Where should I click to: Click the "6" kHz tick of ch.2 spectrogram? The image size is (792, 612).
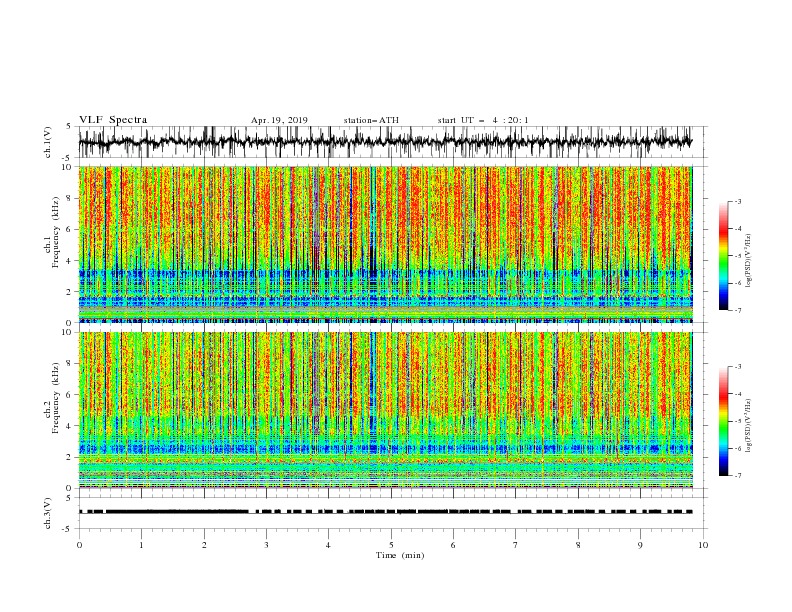click(x=69, y=394)
